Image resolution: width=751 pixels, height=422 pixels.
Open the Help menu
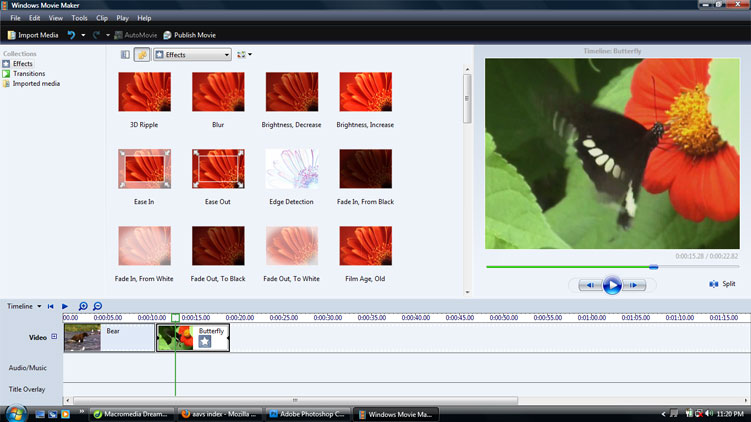point(144,18)
